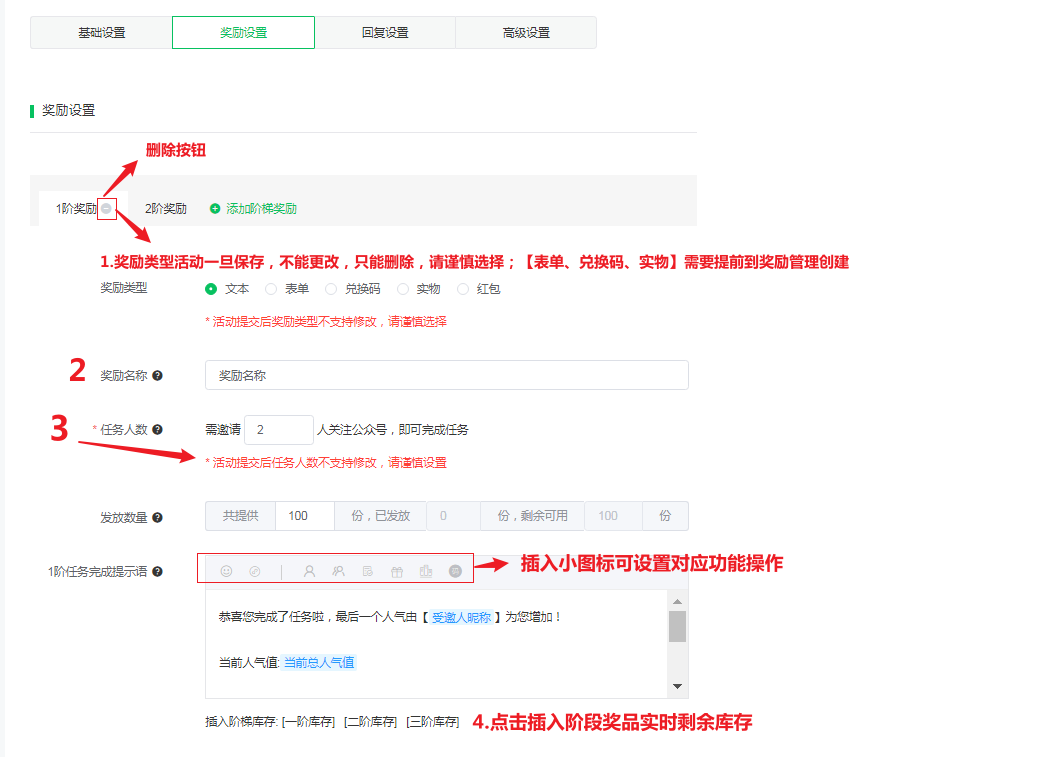
Task: Choose the 表单 reward type option
Action: click(x=272, y=288)
